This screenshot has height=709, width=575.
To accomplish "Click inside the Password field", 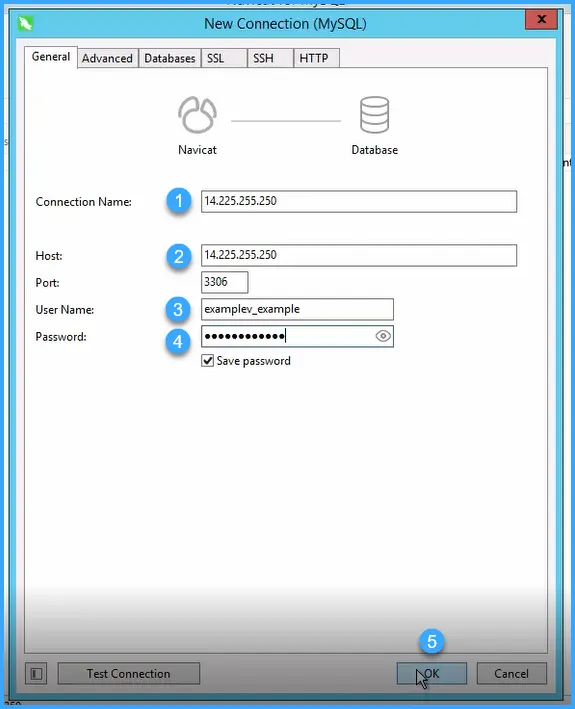I will pyautogui.click(x=297, y=336).
